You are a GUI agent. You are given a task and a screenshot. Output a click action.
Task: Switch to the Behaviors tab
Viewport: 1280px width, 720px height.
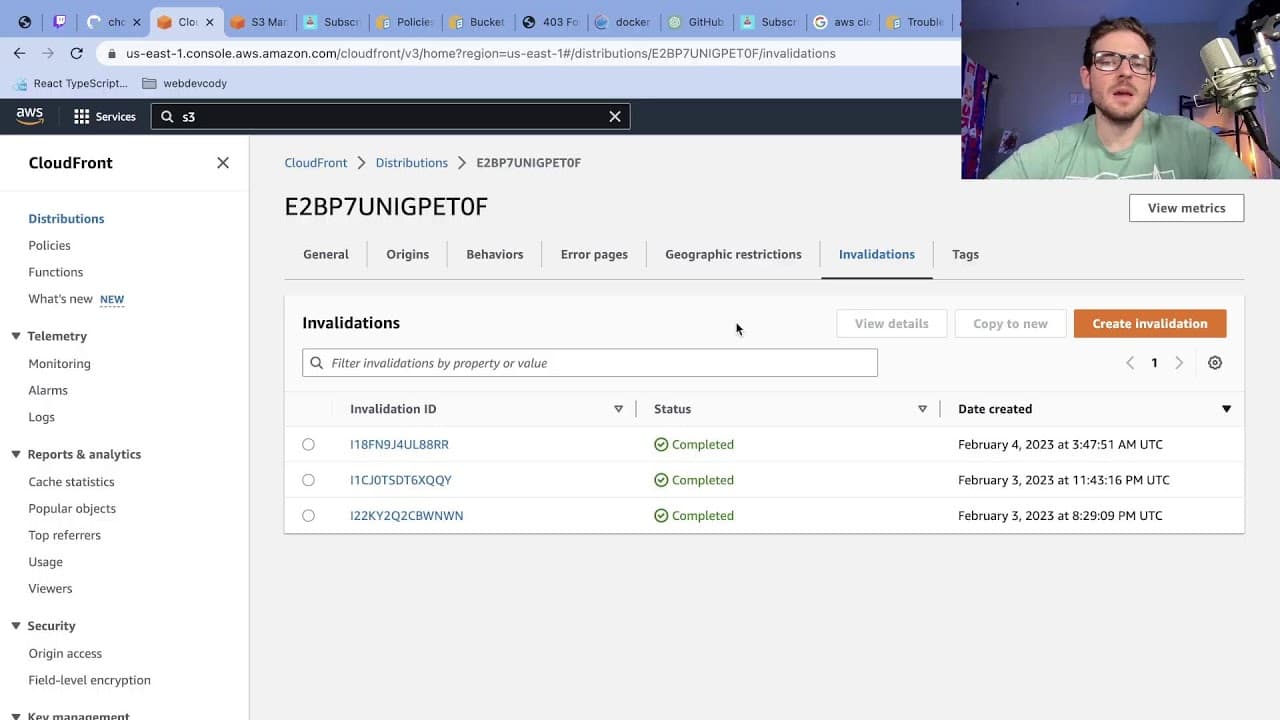click(495, 254)
